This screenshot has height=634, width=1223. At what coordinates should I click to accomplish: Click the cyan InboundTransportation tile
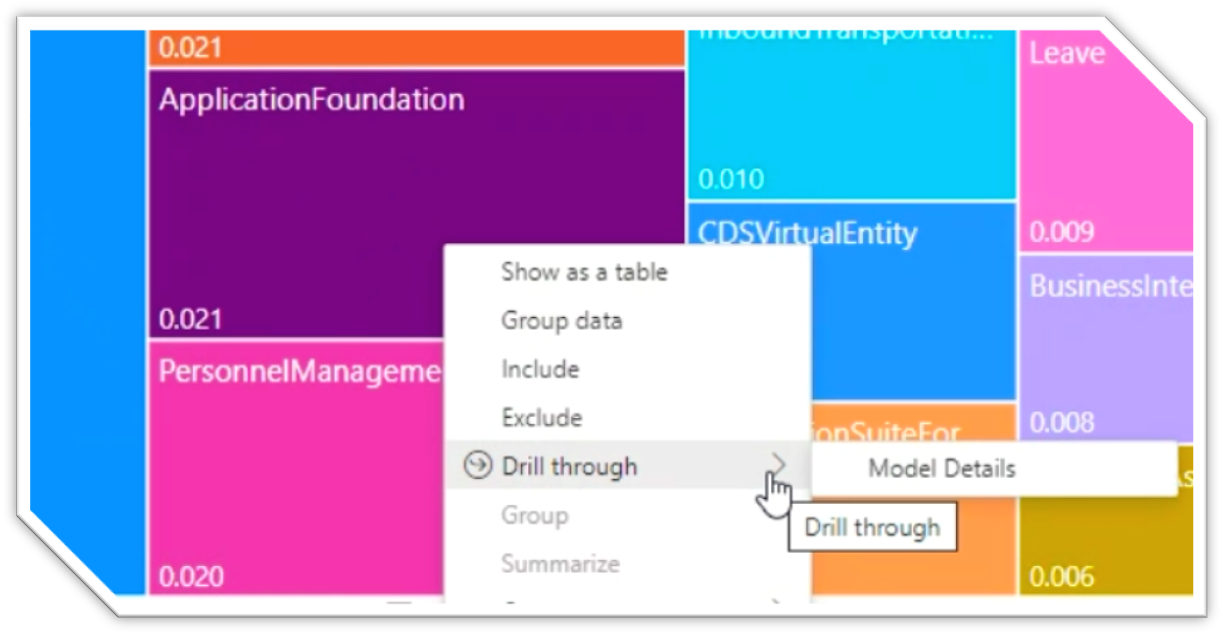tap(850, 110)
